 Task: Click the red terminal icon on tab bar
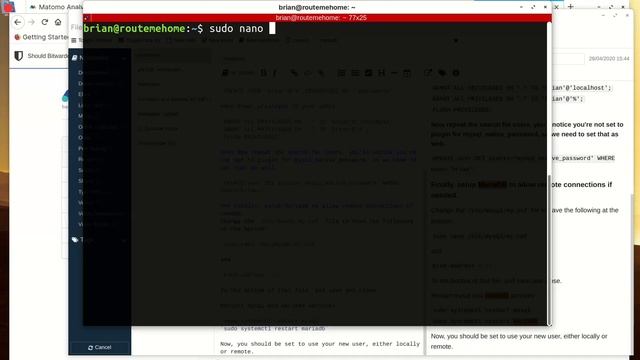coord(86,18)
